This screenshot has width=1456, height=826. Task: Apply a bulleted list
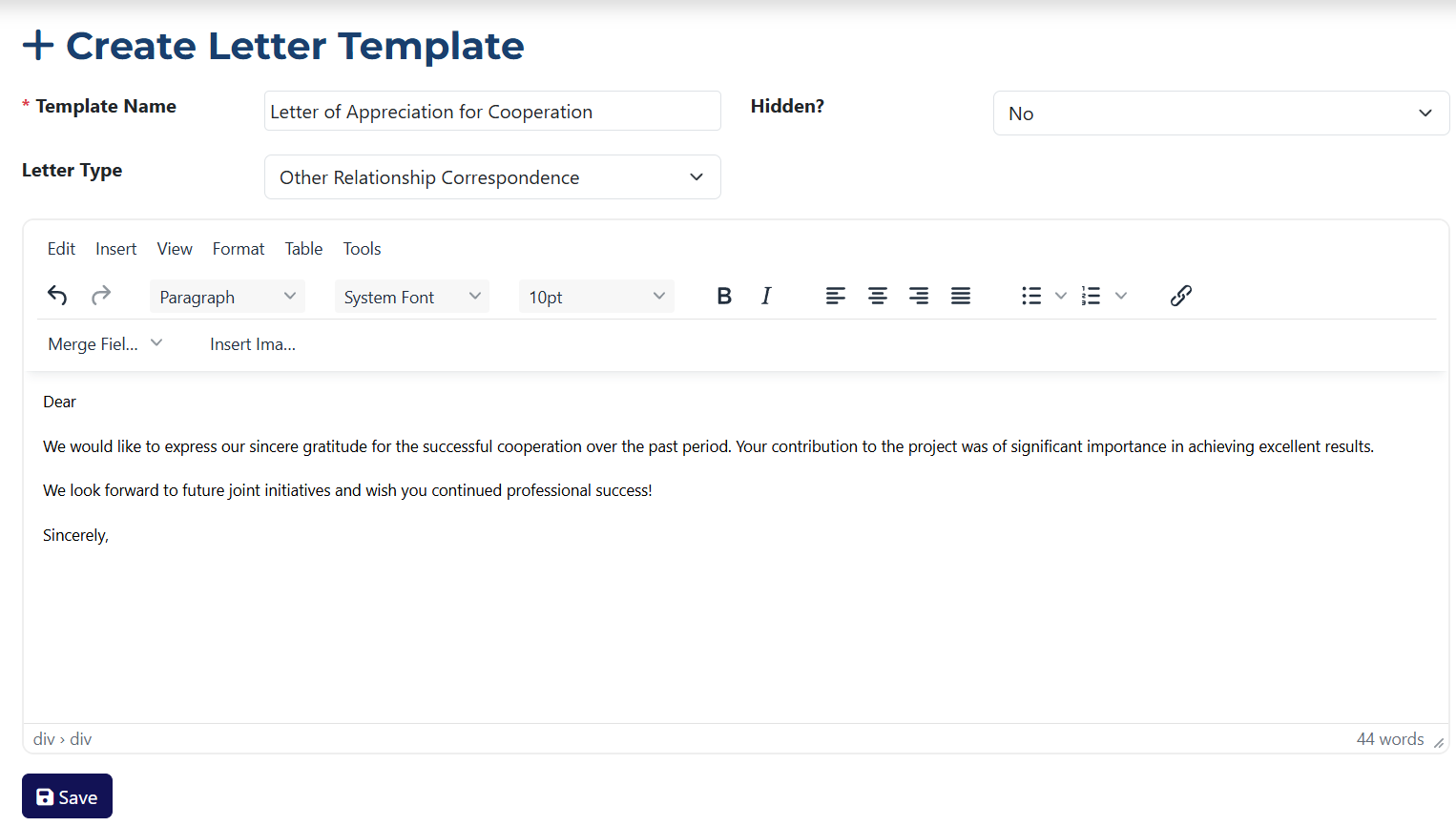coord(1030,296)
